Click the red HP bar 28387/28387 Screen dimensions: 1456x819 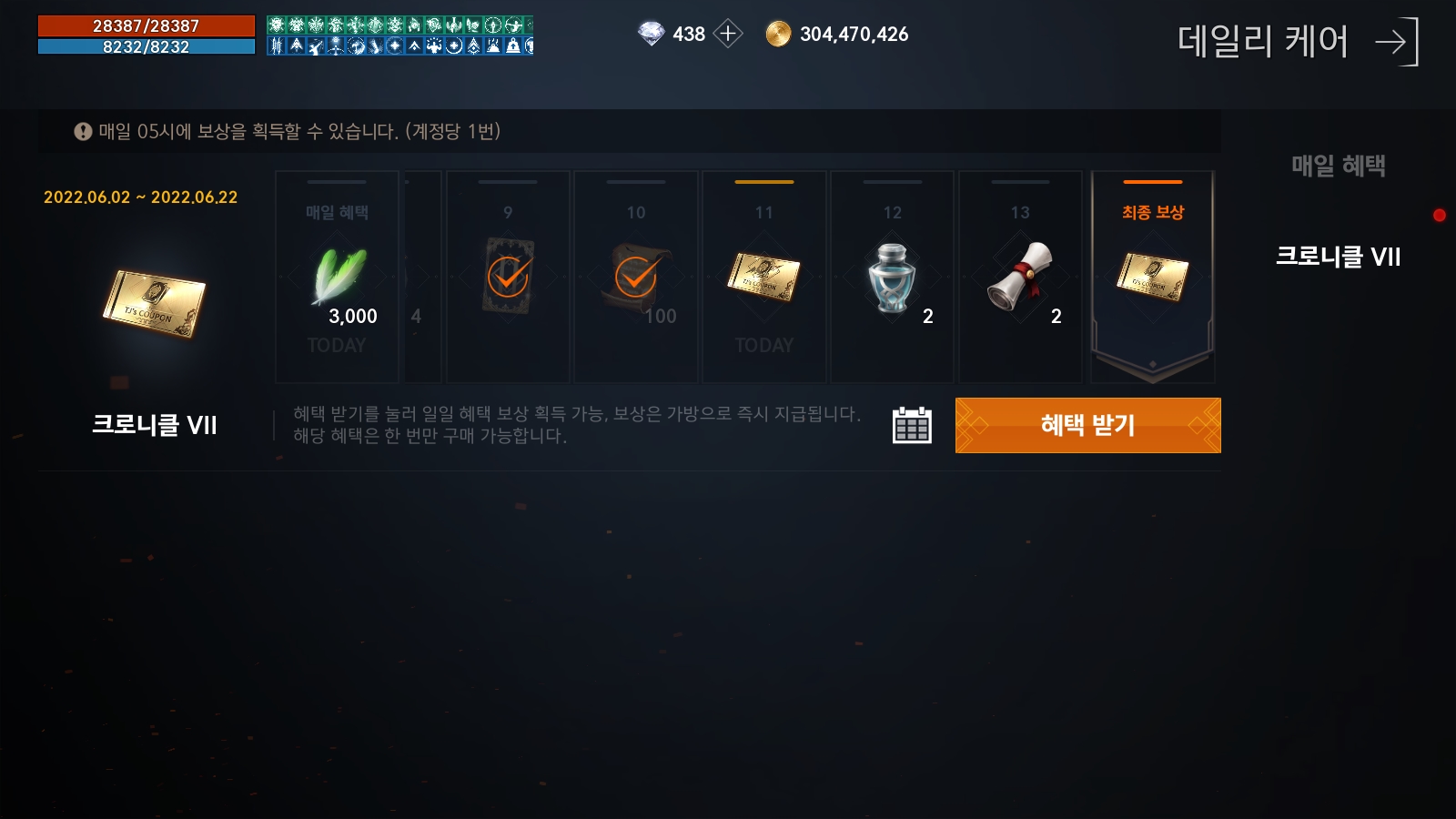(147, 25)
